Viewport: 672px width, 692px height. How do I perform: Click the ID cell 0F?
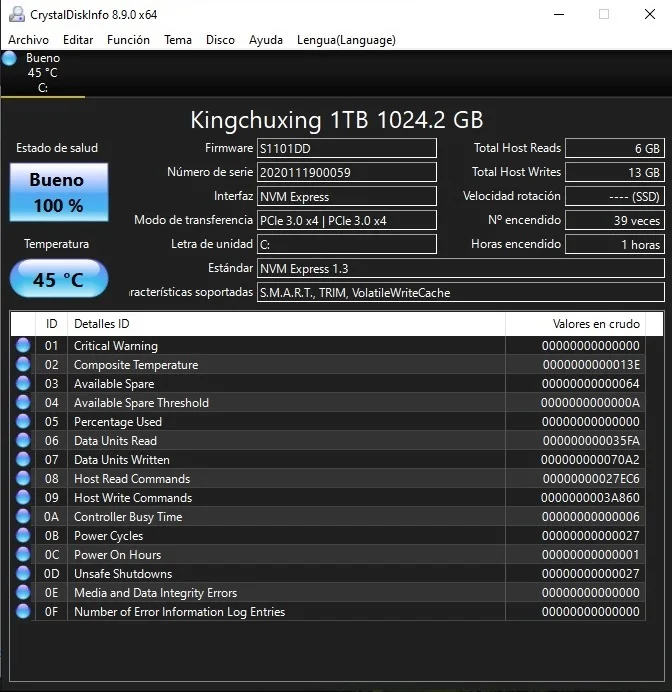51,611
